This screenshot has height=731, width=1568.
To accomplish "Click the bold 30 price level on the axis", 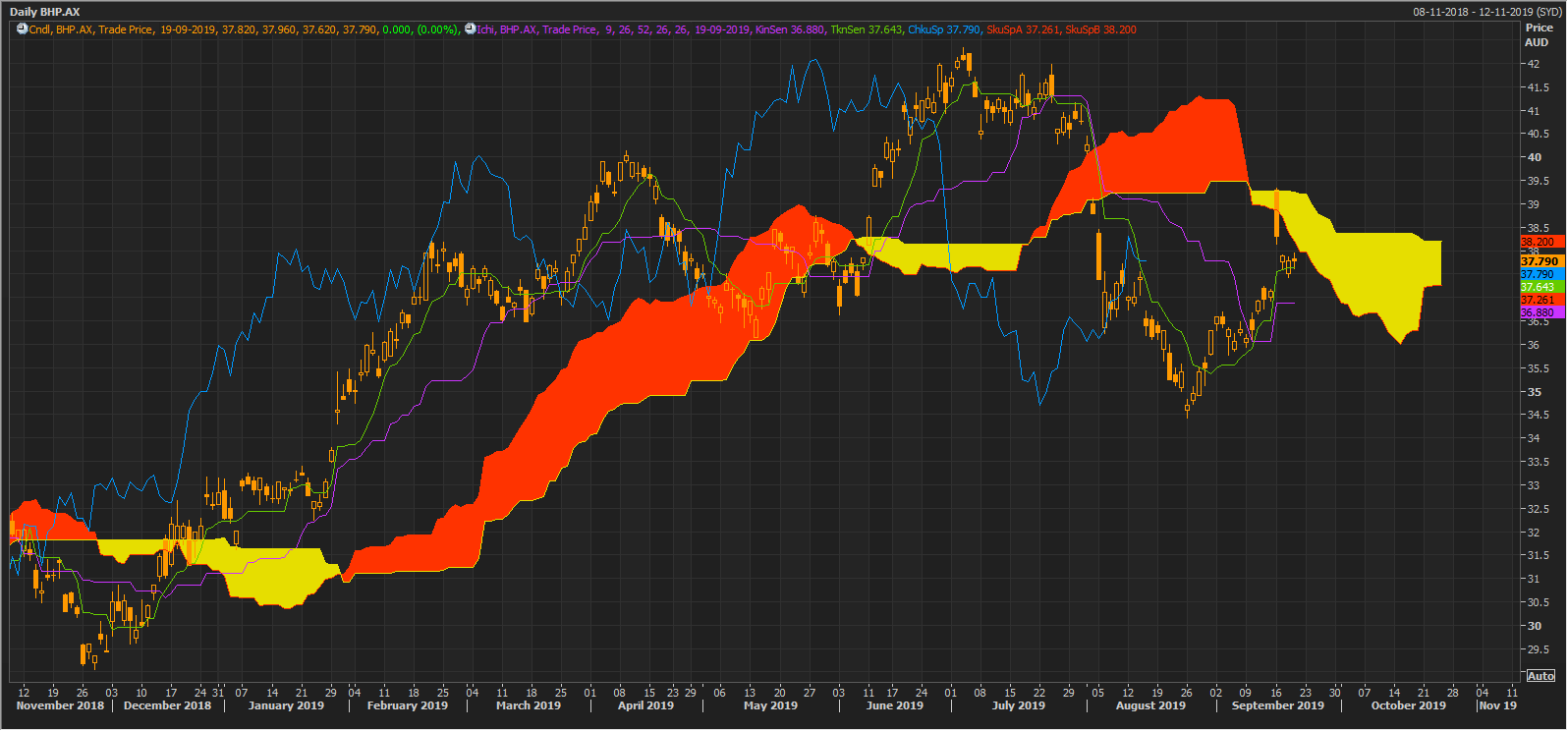I will (x=1534, y=626).
